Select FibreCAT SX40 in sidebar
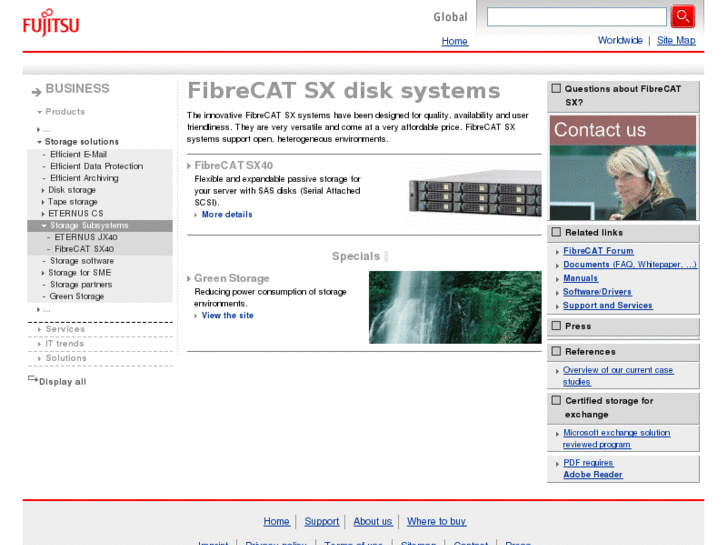The height and width of the screenshot is (545, 727). pyautogui.click(x=84, y=249)
